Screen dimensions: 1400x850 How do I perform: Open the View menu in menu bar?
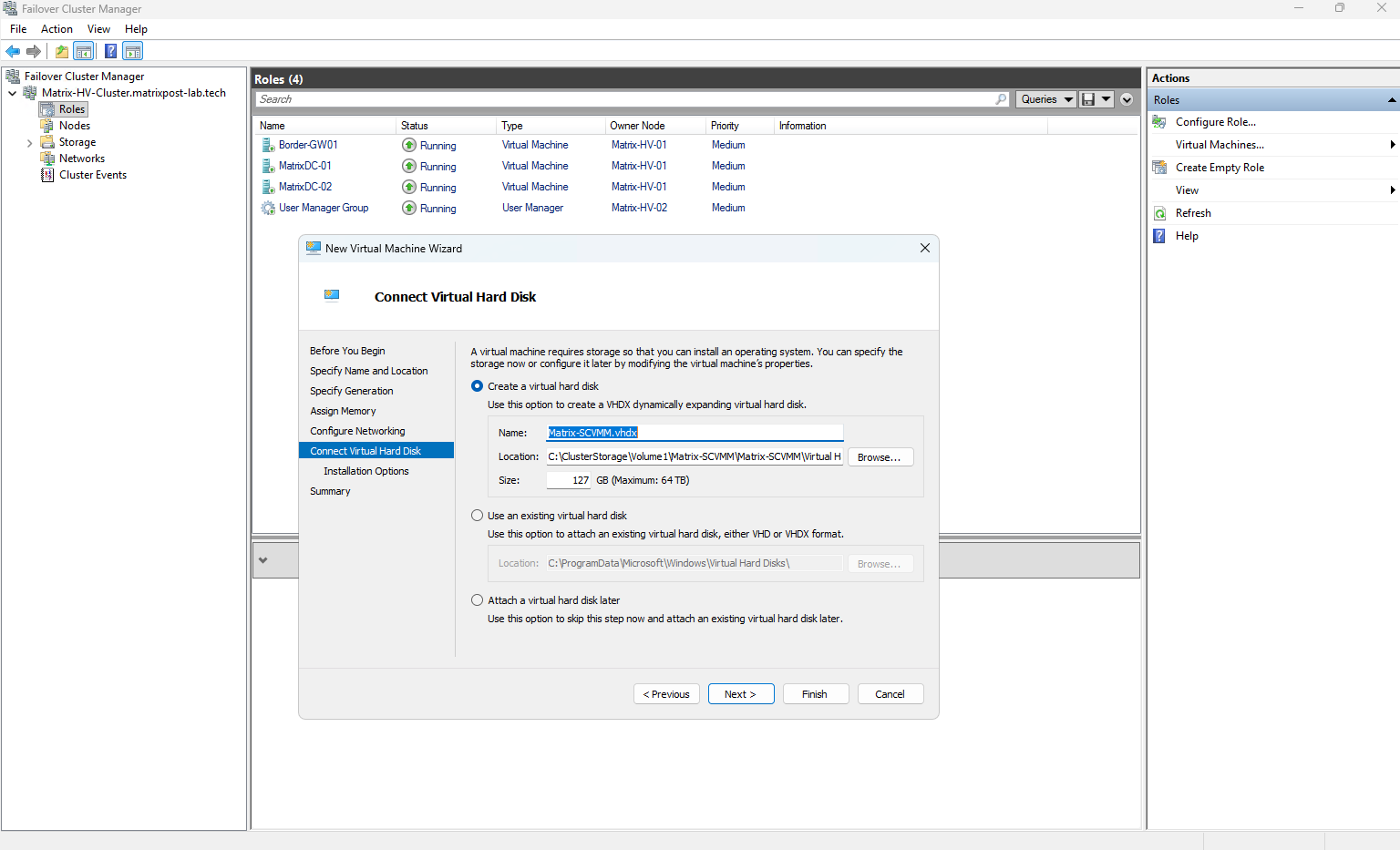pyautogui.click(x=98, y=29)
